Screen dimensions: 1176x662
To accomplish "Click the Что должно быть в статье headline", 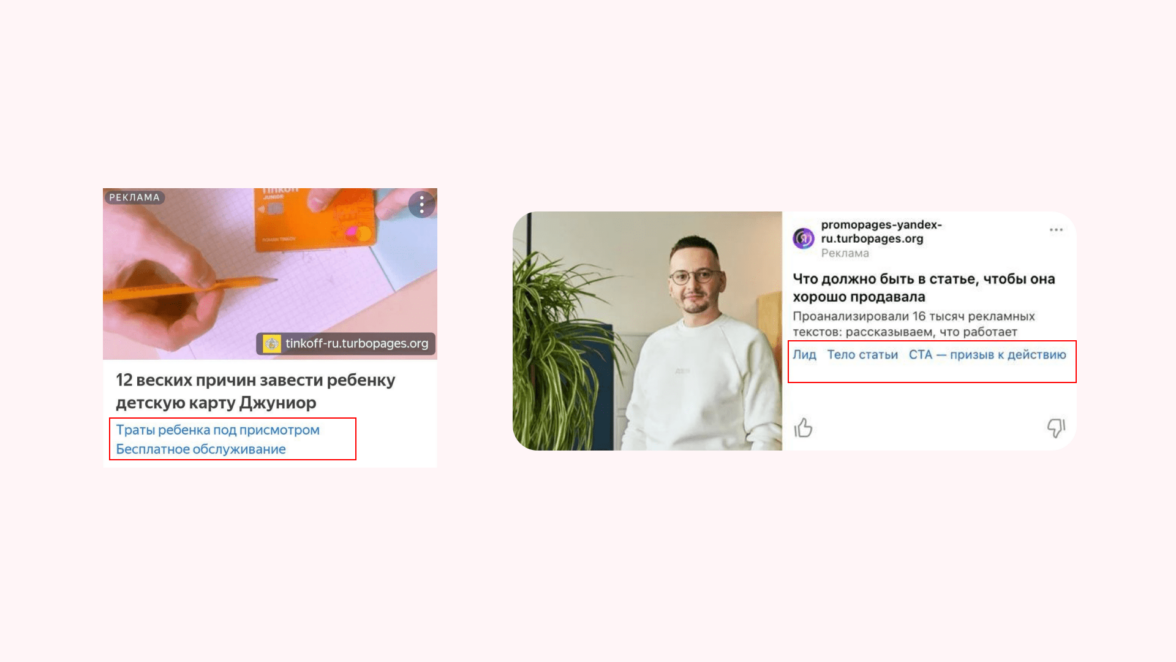I will pos(924,287).
